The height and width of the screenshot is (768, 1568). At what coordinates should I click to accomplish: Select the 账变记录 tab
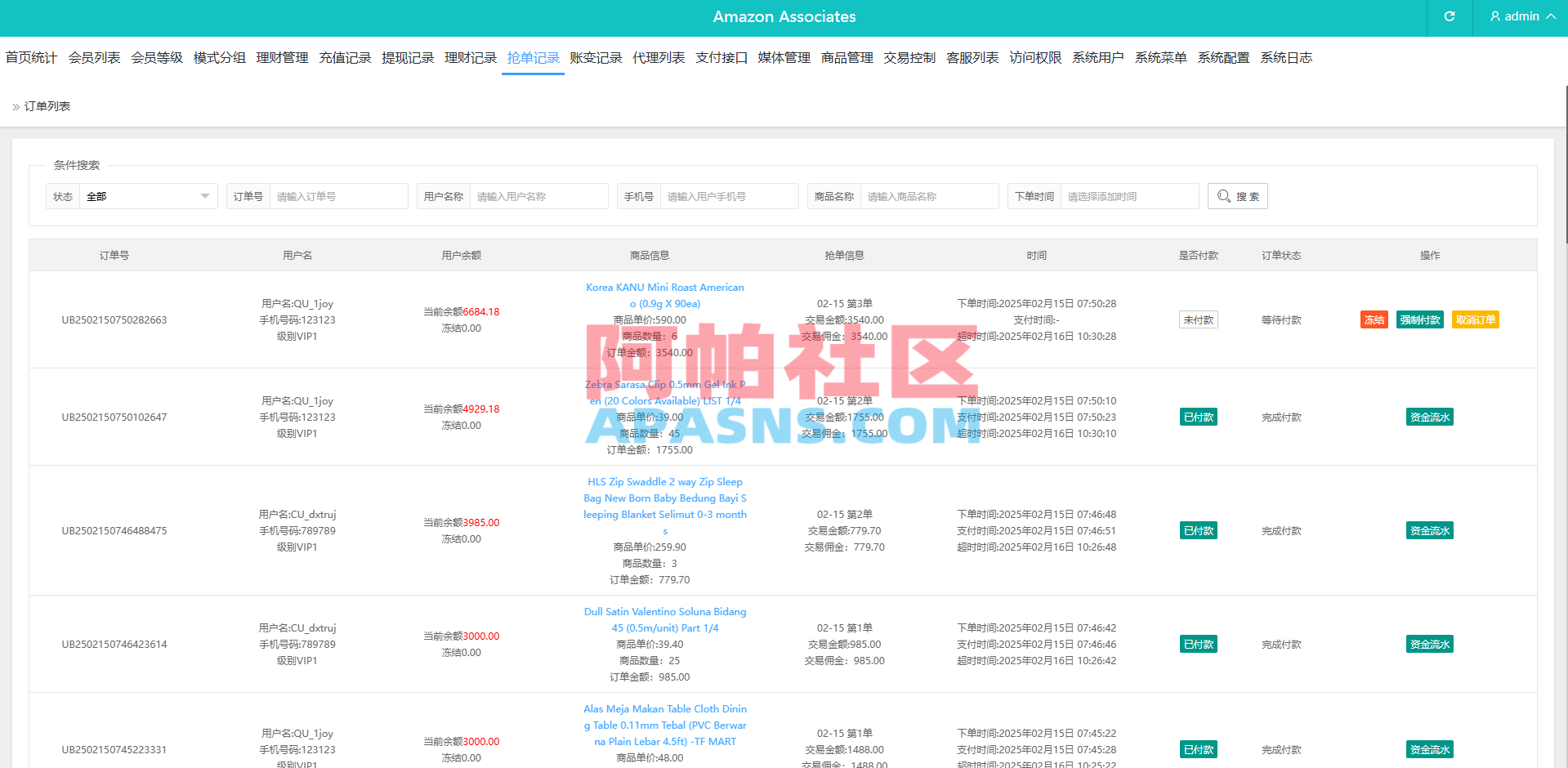point(596,57)
